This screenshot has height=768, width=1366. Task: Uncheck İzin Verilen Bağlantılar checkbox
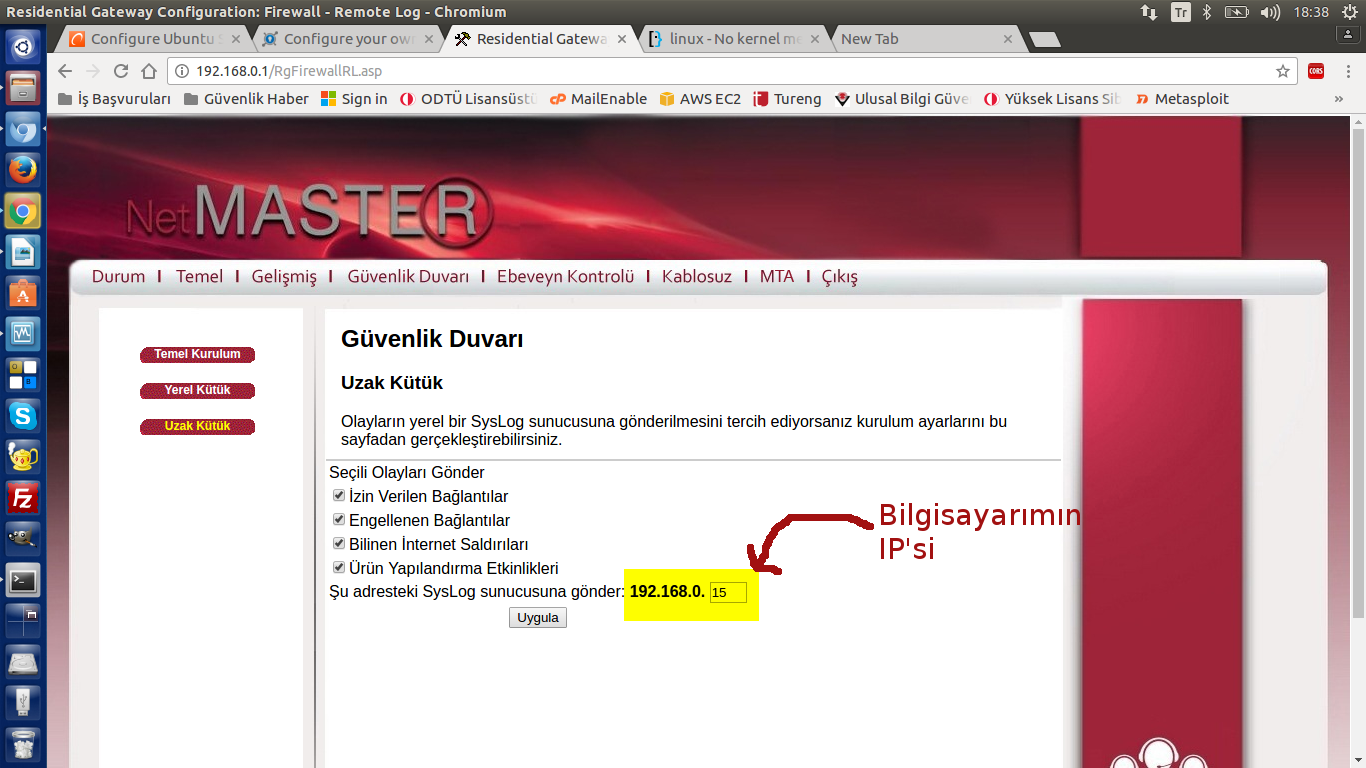pos(339,495)
